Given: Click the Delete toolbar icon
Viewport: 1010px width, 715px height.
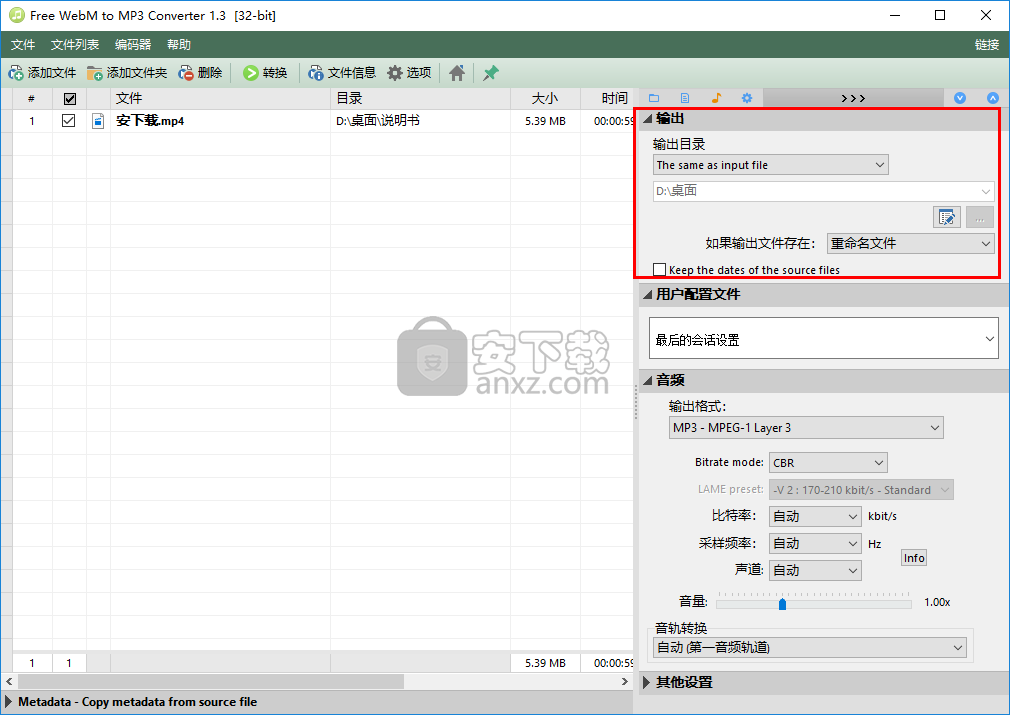Looking at the screenshot, I should coord(186,73).
